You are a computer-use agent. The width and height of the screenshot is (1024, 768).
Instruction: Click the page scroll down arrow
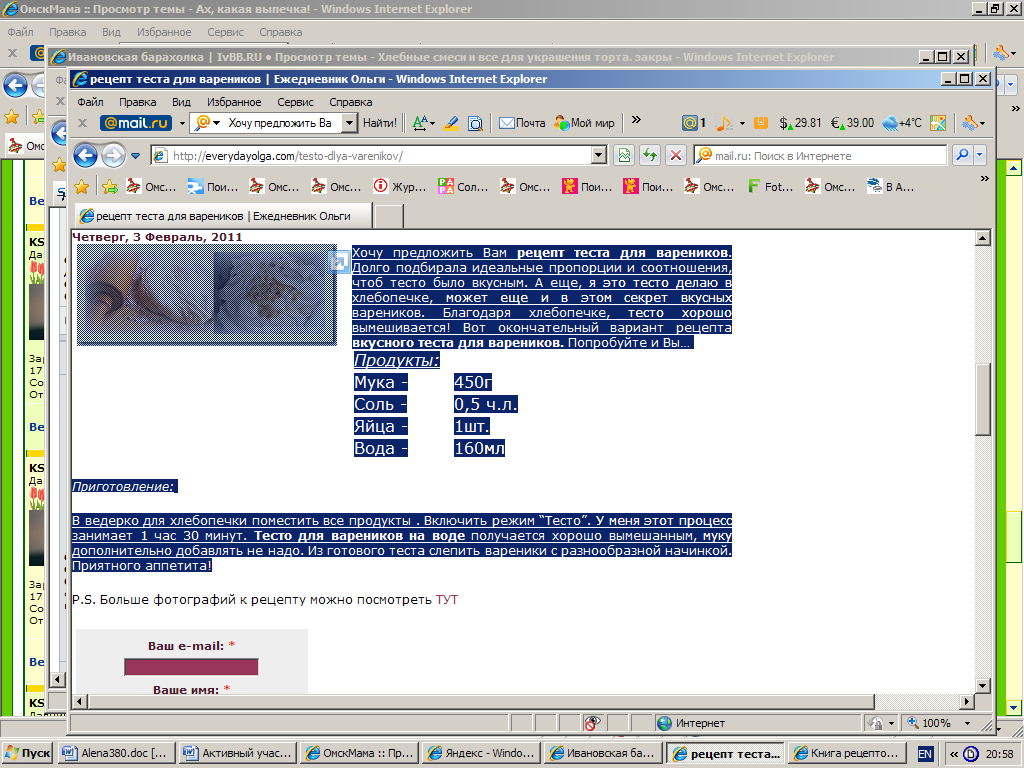pos(983,686)
